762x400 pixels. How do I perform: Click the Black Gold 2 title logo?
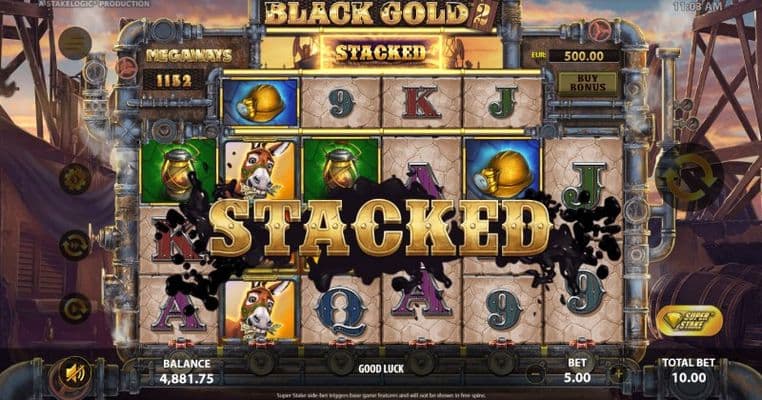click(381, 15)
